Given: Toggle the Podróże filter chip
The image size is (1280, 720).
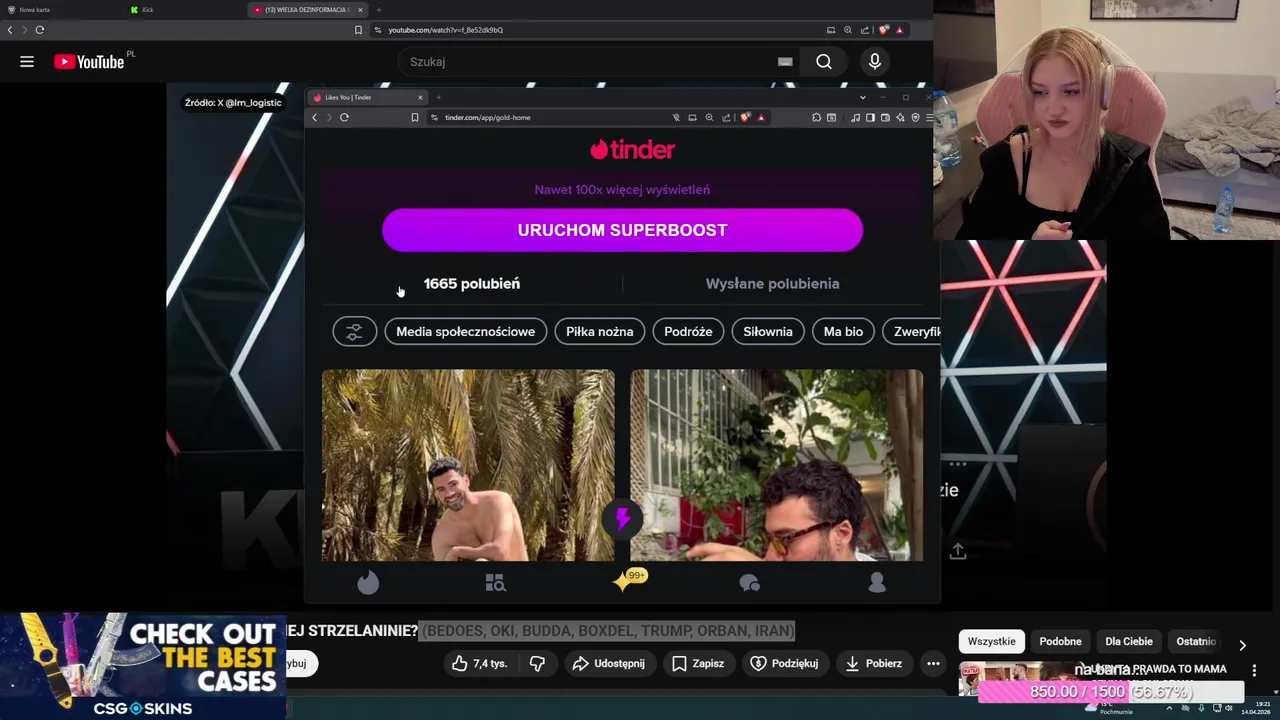Looking at the screenshot, I should 688,332.
